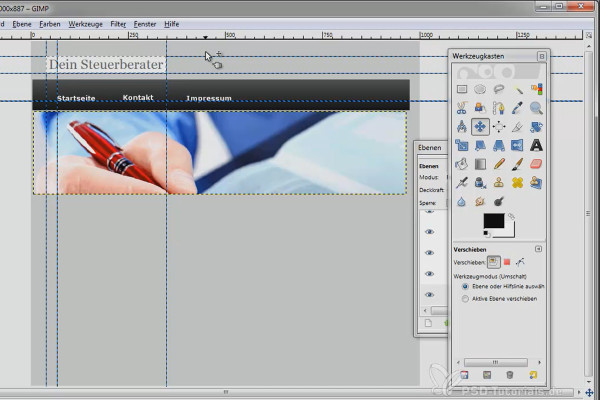Pick the Text tool (letter A)
Screen dimensions: 600x400
click(x=537, y=145)
